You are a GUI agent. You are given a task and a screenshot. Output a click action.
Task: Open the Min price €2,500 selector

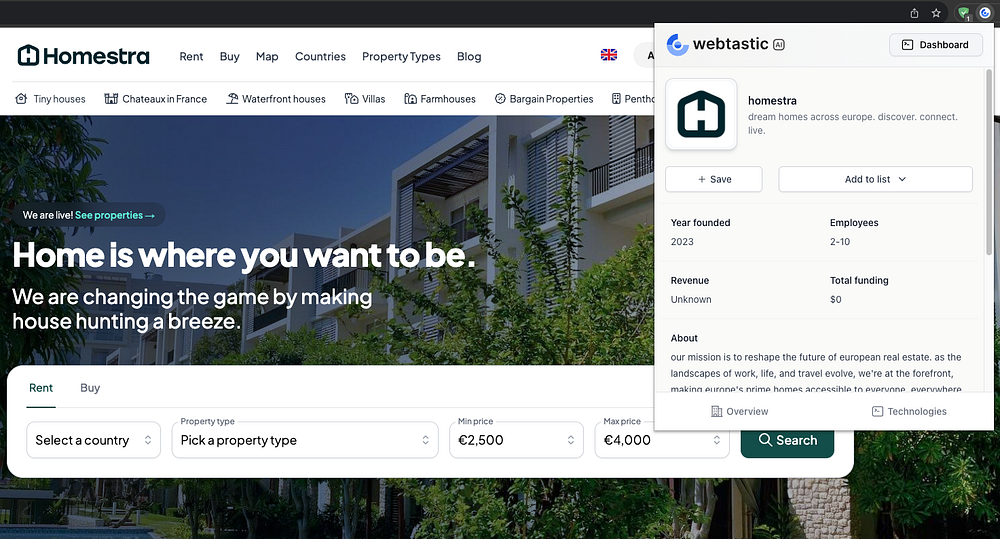point(516,440)
